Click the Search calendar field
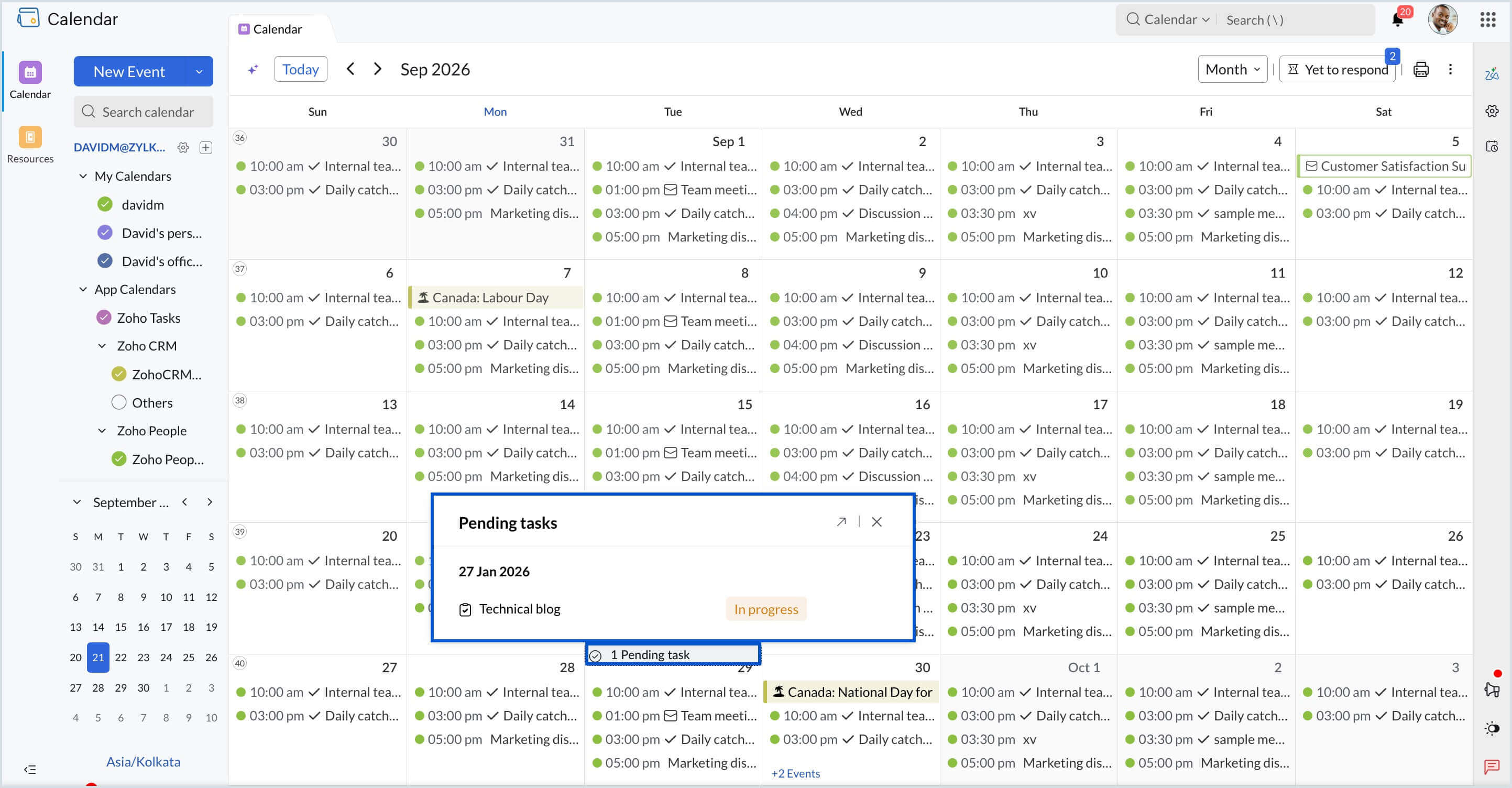 click(143, 112)
